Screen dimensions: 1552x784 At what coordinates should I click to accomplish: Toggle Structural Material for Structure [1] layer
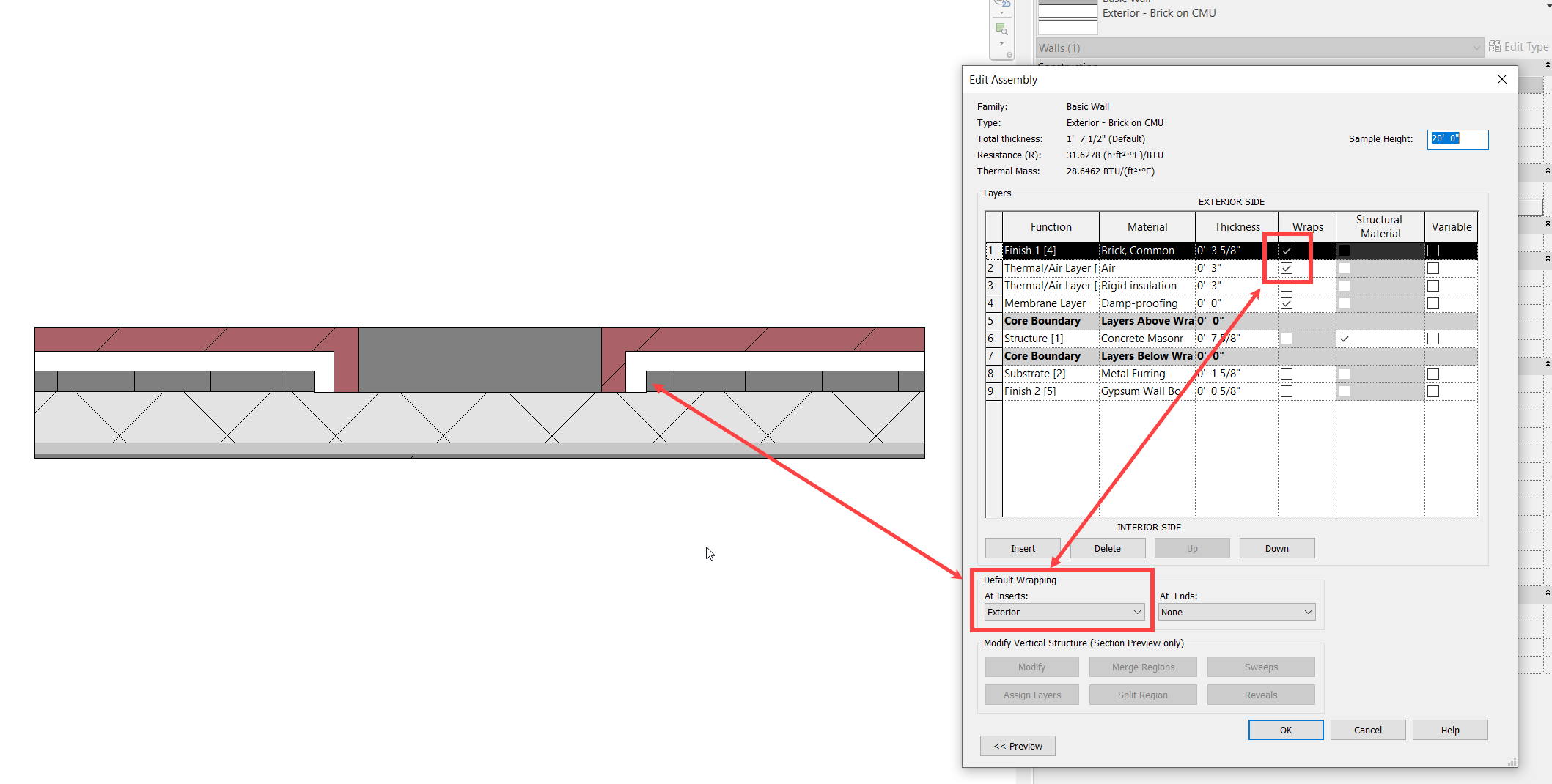[1345, 339]
